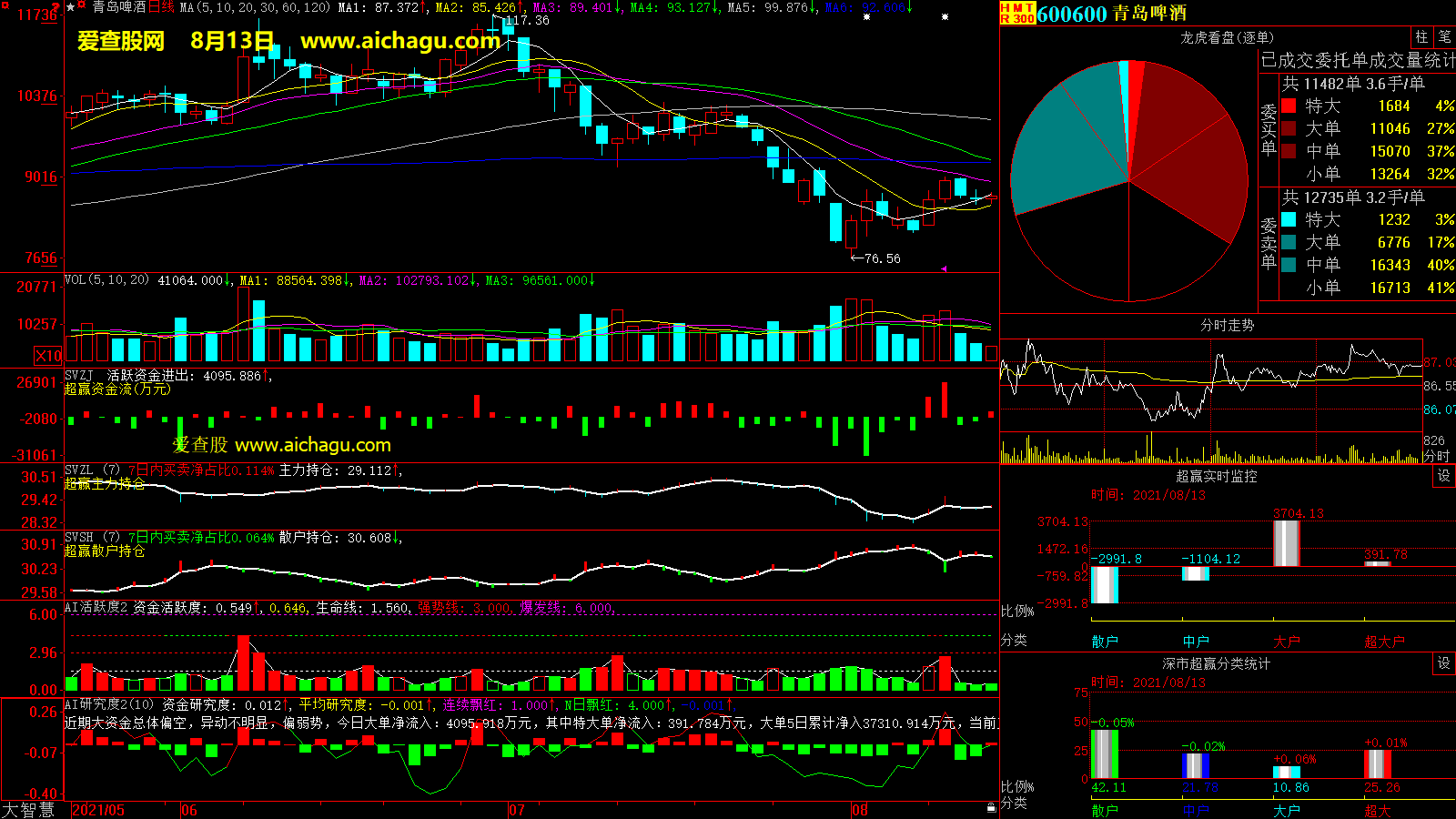Click the HMT R300 stock tag badge
This screenshot has width=1456, height=819.
click(1017, 13)
